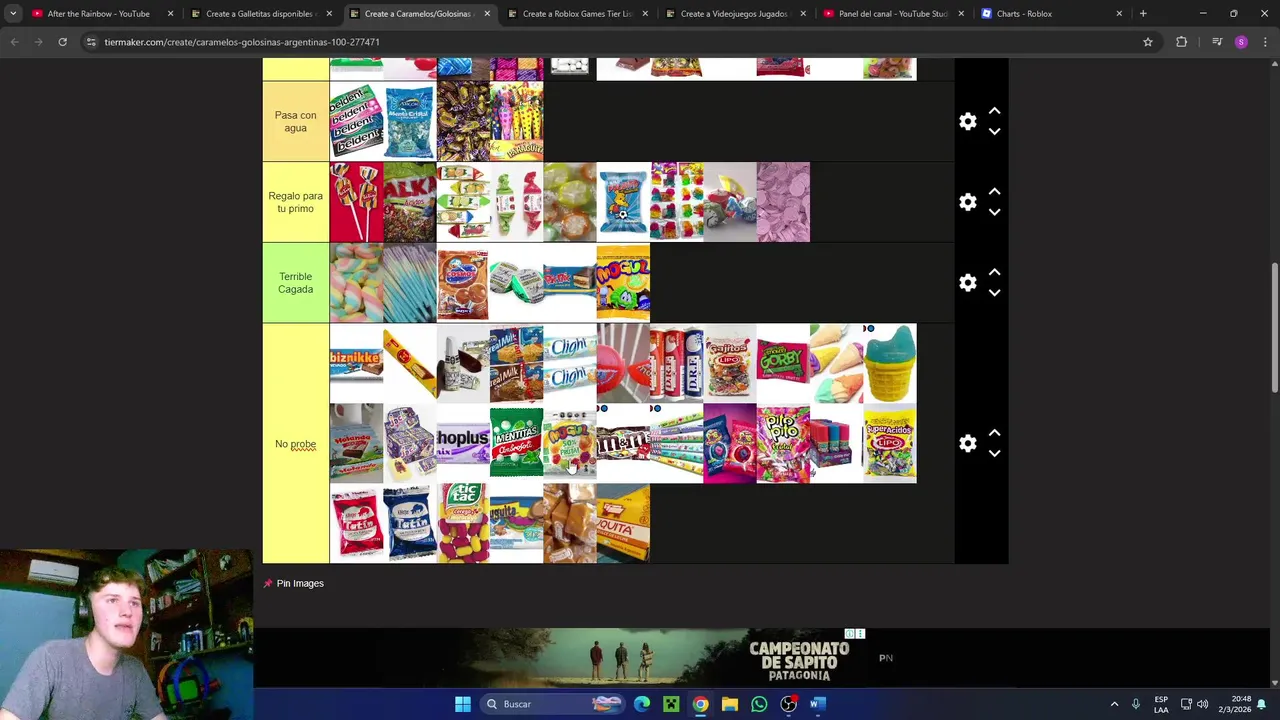Open Minecraft from taskbar
The height and width of the screenshot is (720, 1280).
[671, 704]
